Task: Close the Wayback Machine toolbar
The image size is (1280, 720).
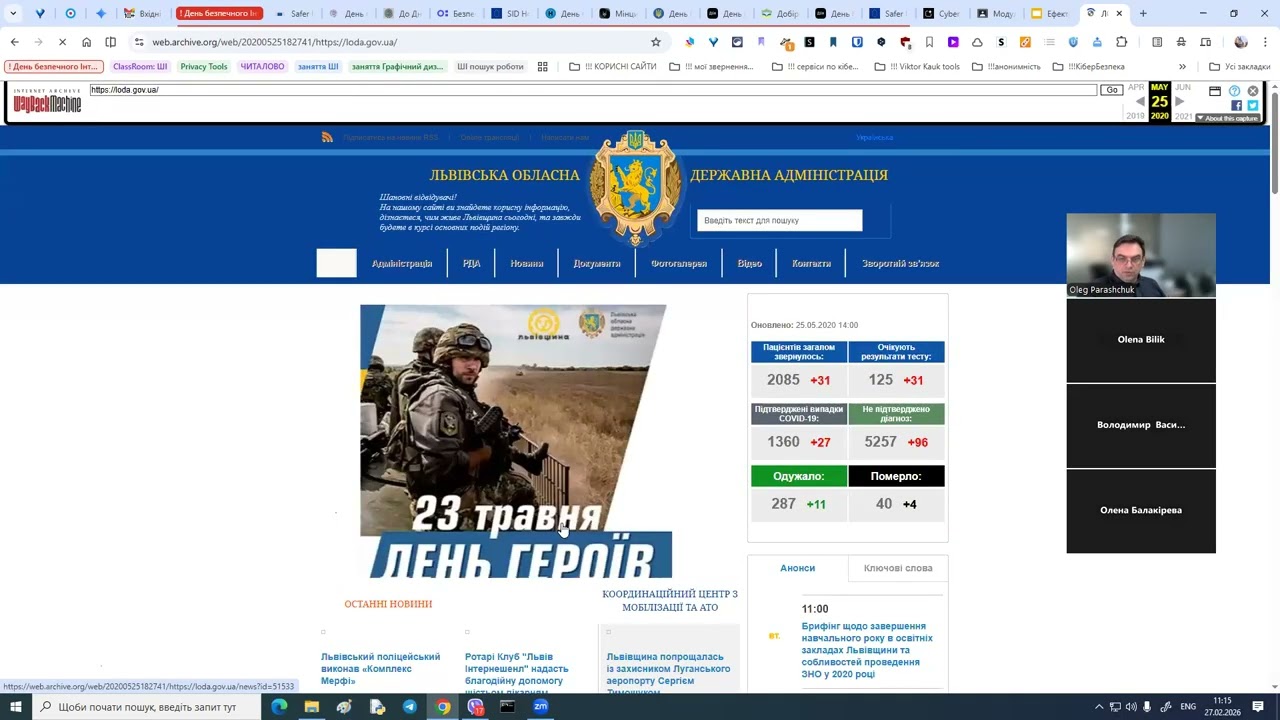Action: pyautogui.click(x=1252, y=91)
